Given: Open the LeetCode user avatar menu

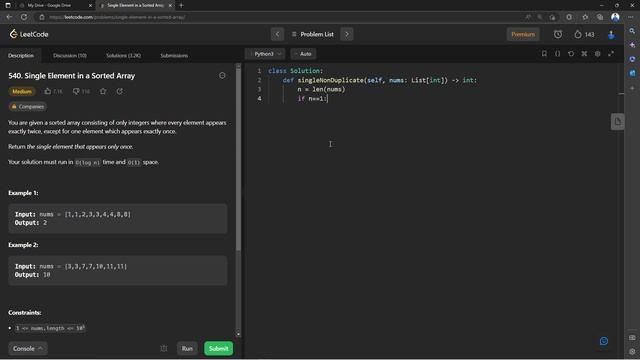Looking at the screenshot, I should (x=611, y=35).
